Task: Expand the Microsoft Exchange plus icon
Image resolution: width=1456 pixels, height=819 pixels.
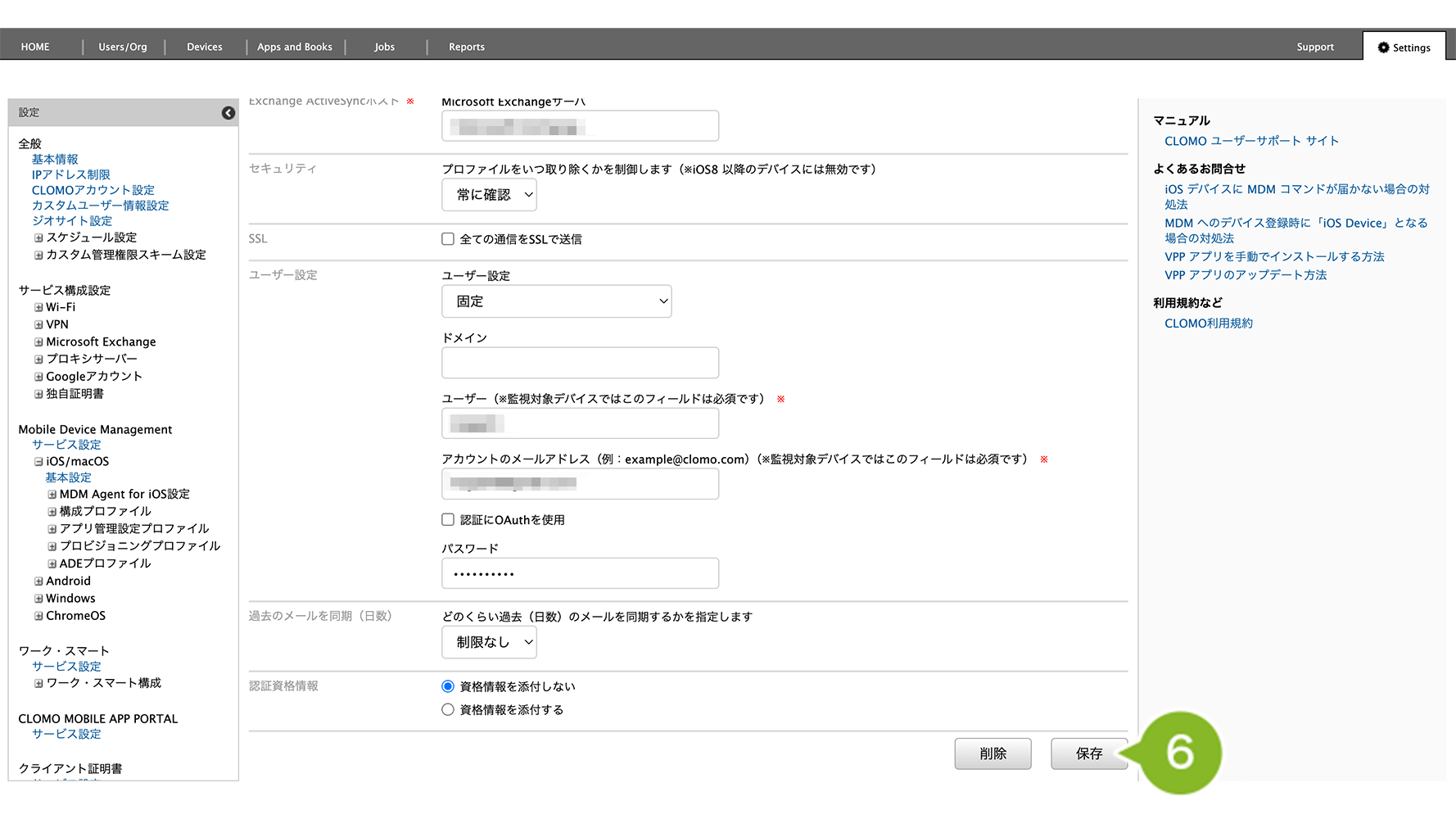Action: click(x=38, y=342)
